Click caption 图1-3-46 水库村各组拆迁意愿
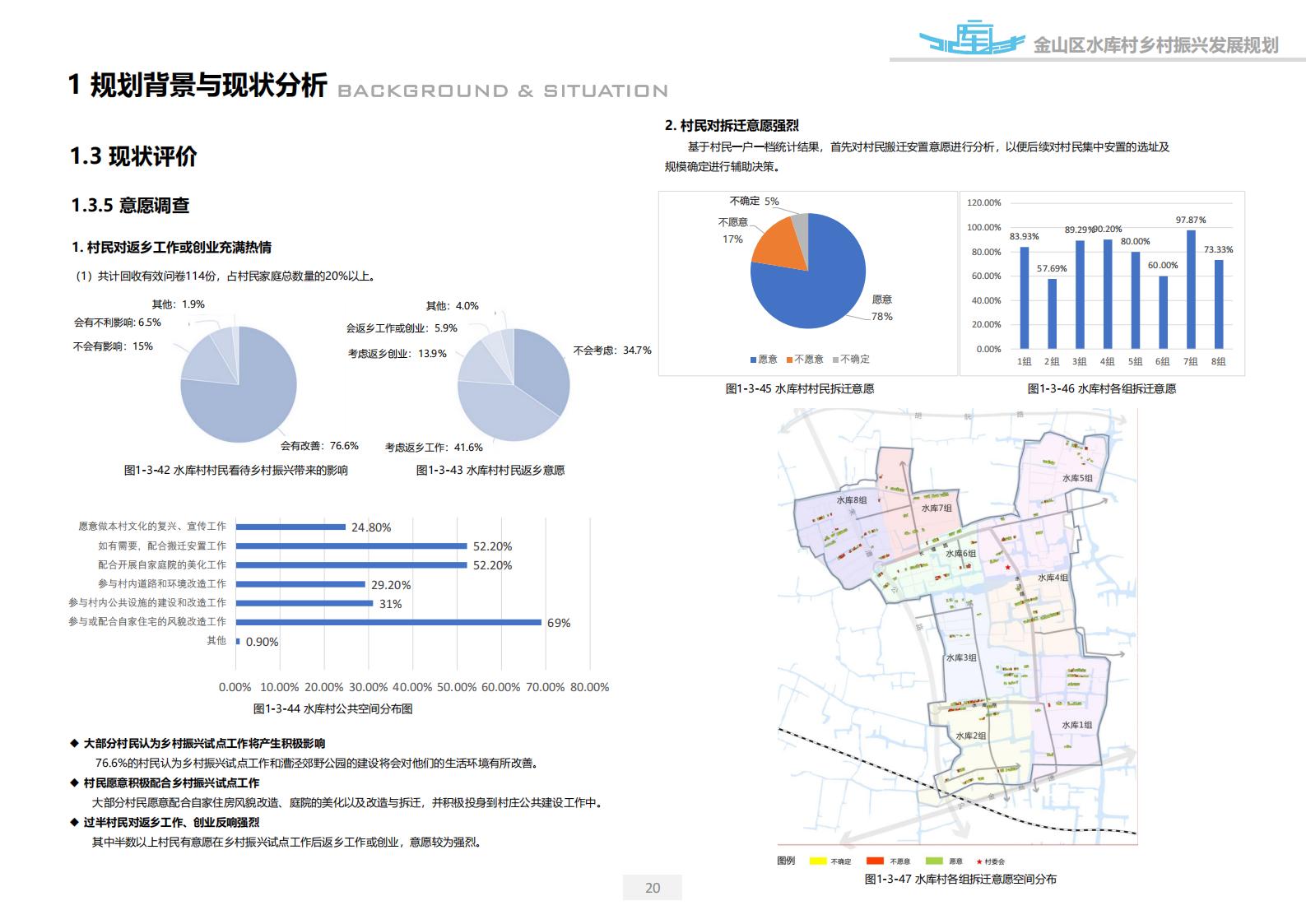This screenshot has width=1306, height=924. 1101,389
